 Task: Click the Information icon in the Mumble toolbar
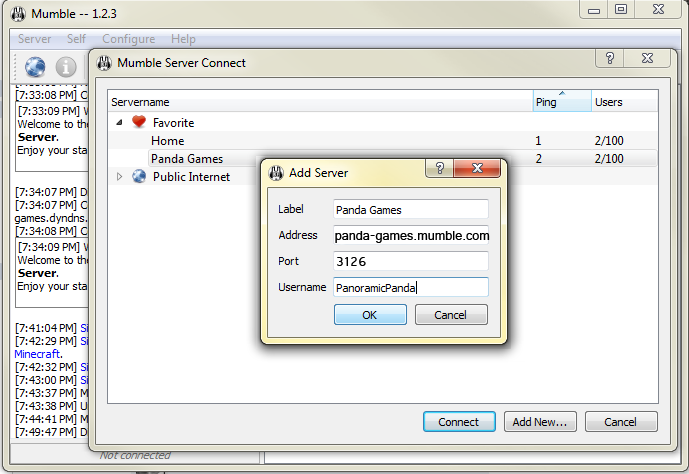[66, 67]
